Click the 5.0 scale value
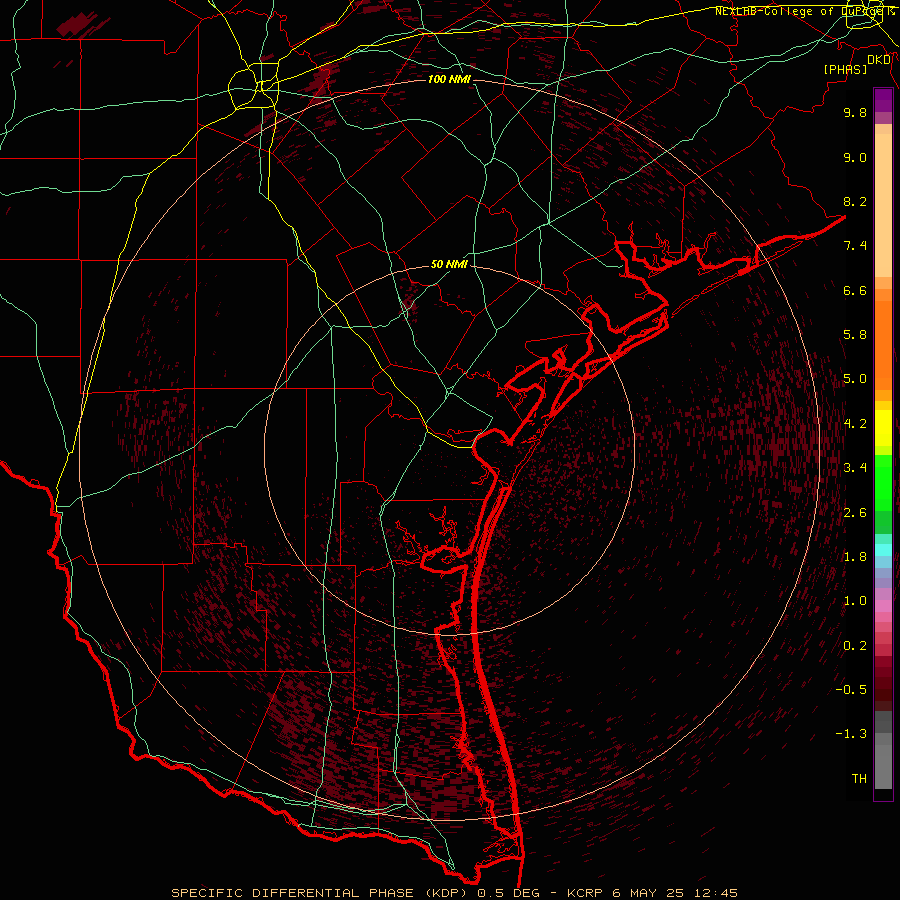The width and height of the screenshot is (900, 900). click(855, 379)
